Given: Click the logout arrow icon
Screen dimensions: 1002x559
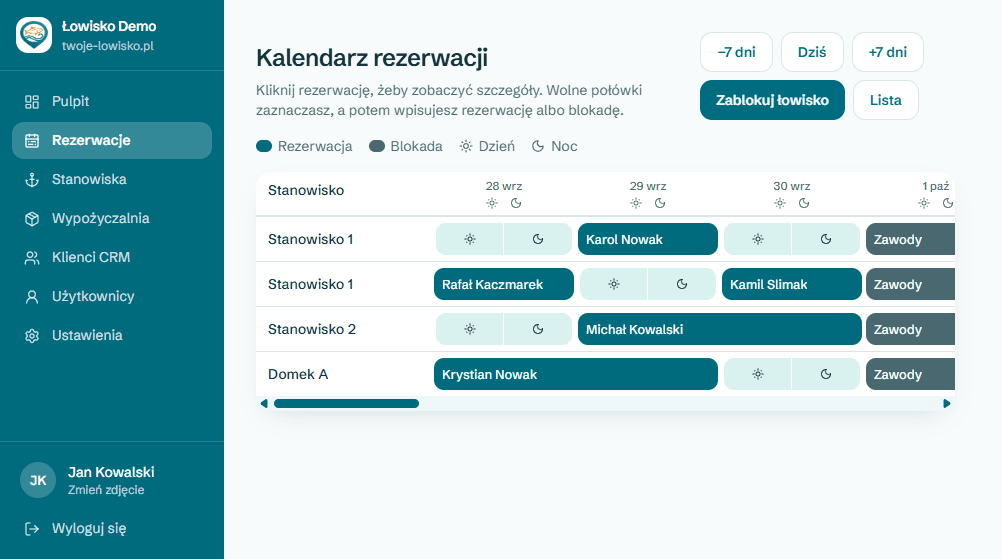Looking at the screenshot, I should (32, 528).
